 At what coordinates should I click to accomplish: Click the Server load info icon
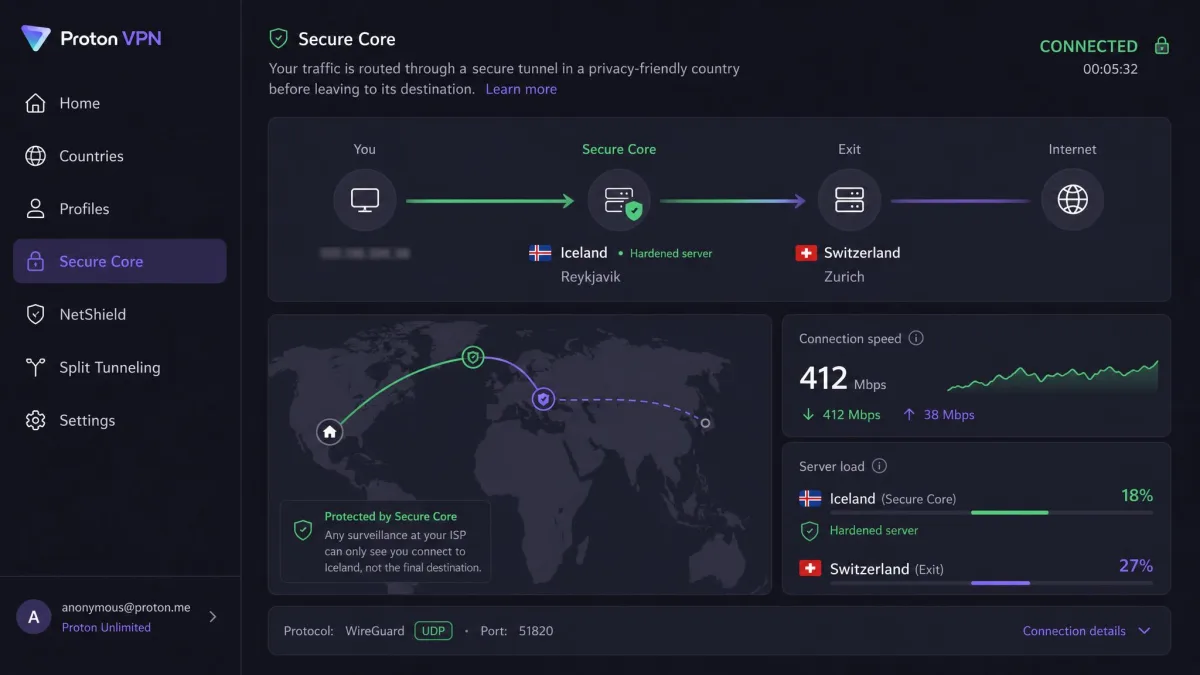pos(879,466)
